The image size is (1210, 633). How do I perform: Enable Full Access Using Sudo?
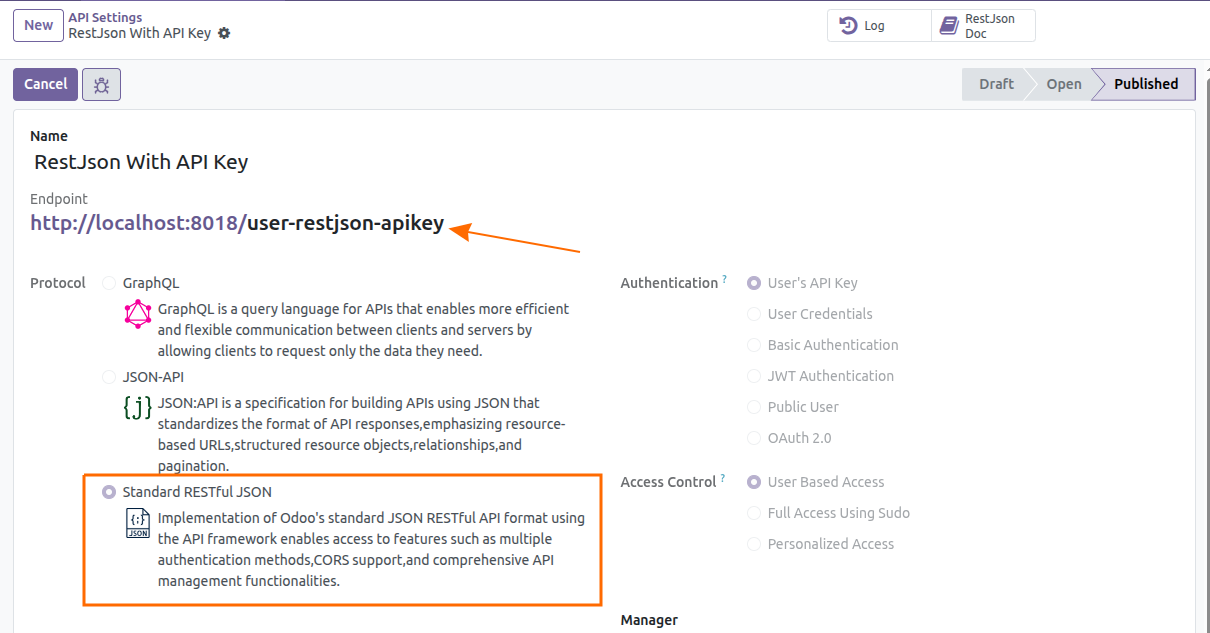pos(754,514)
